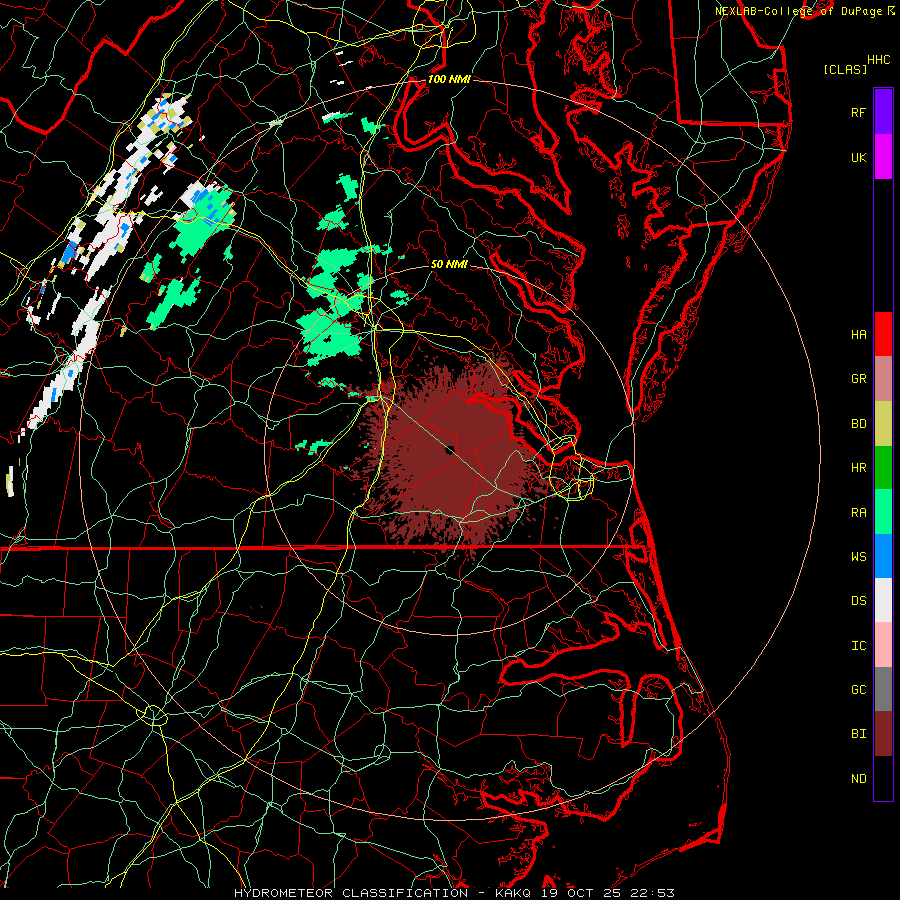This screenshot has height=900, width=900.
Task: Select the IC light pink legend swatch
Action: click(x=883, y=645)
